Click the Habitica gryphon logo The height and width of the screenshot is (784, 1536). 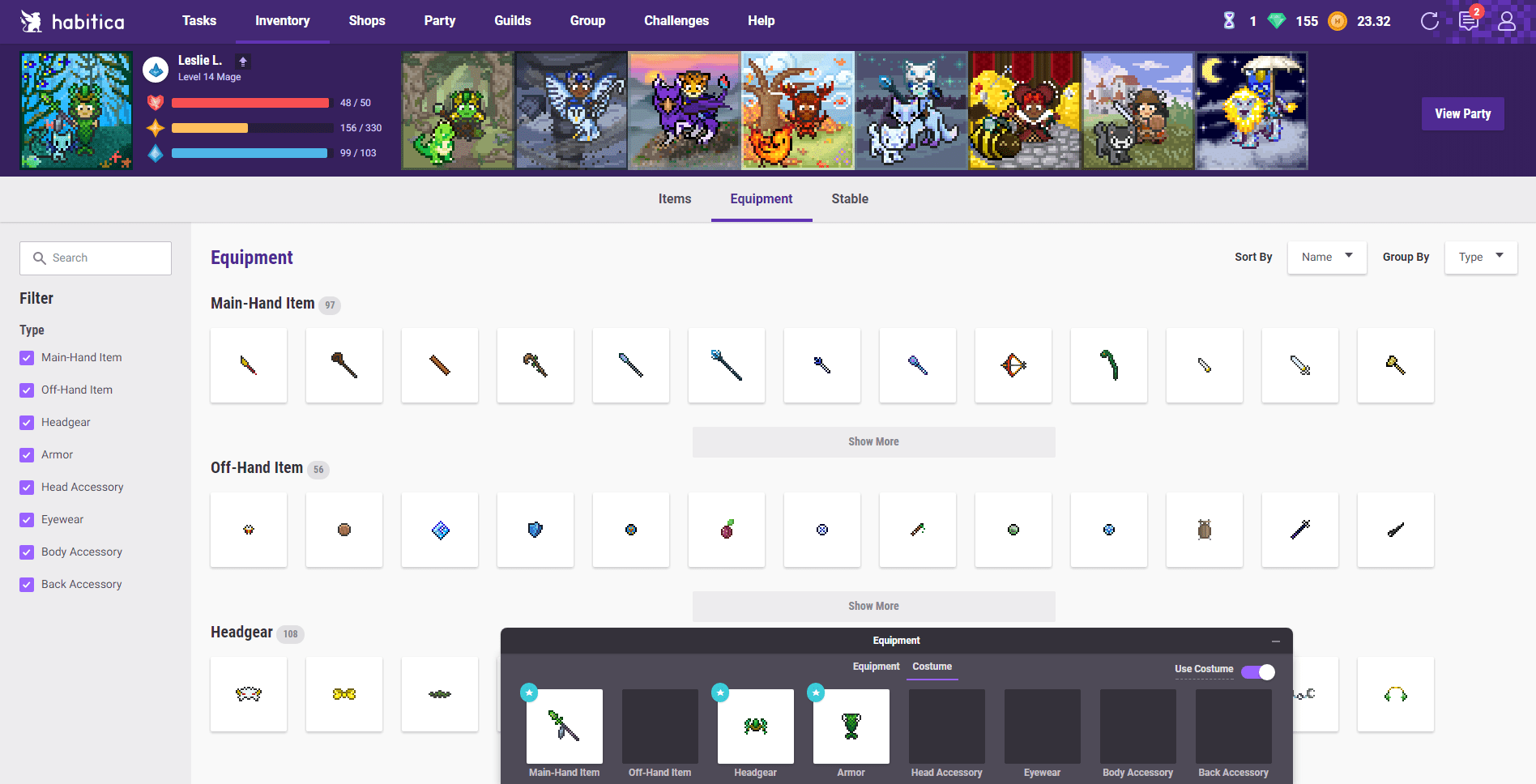point(31,21)
